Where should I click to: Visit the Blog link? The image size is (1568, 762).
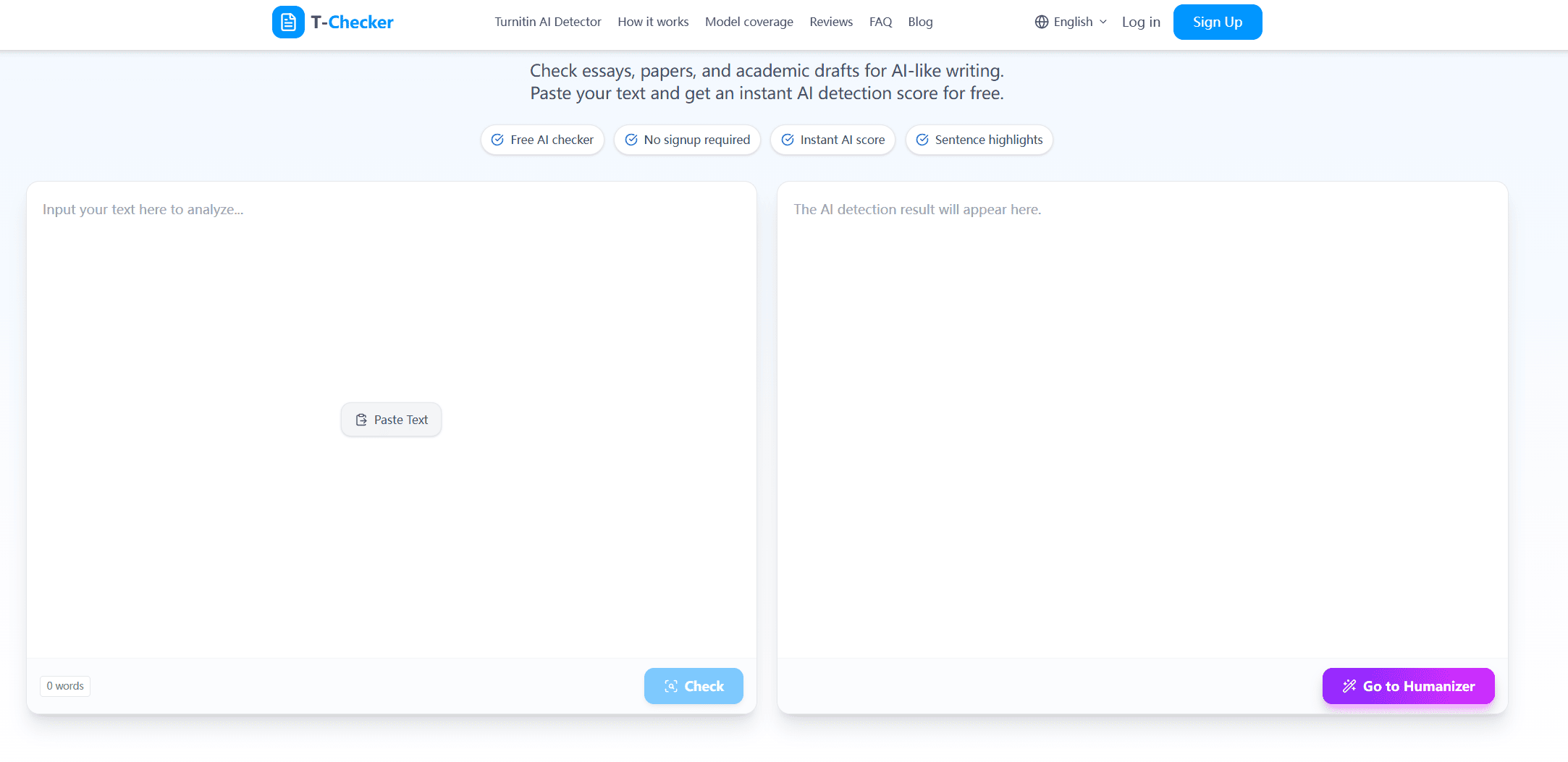point(920,22)
